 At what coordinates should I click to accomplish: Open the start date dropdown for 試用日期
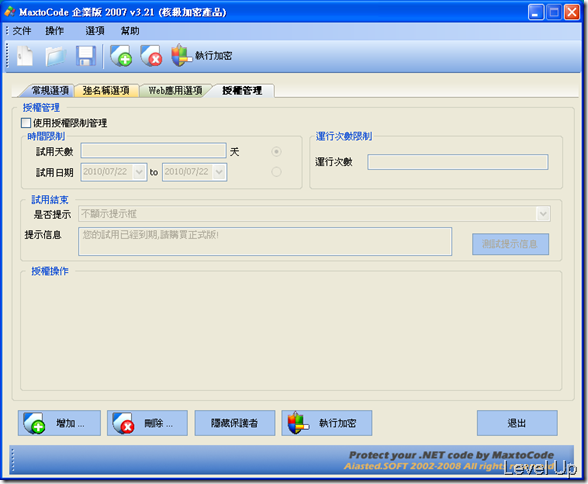(x=139, y=172)
